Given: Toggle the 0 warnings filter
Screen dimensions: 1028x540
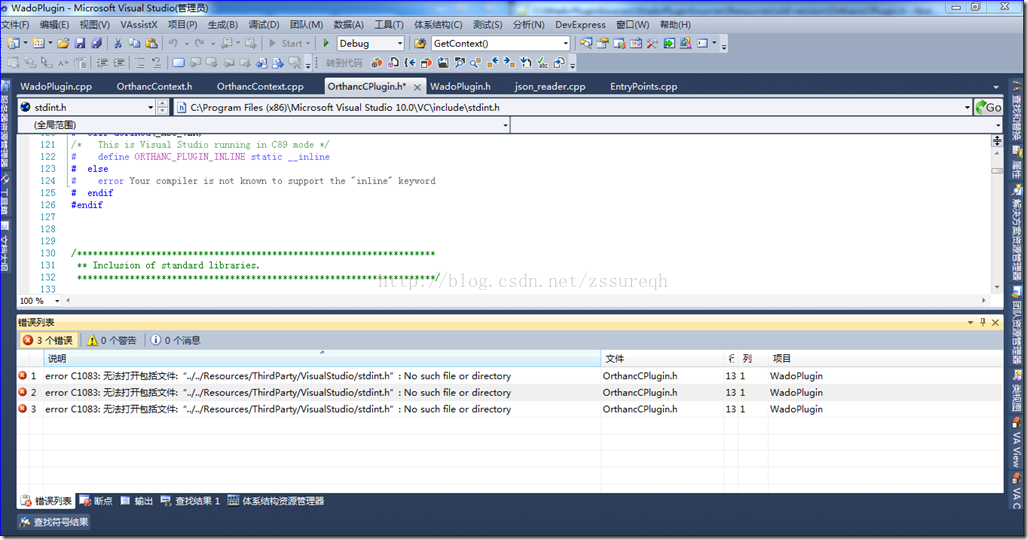Looking at the screenshot, I should click(x=112, y=340).
